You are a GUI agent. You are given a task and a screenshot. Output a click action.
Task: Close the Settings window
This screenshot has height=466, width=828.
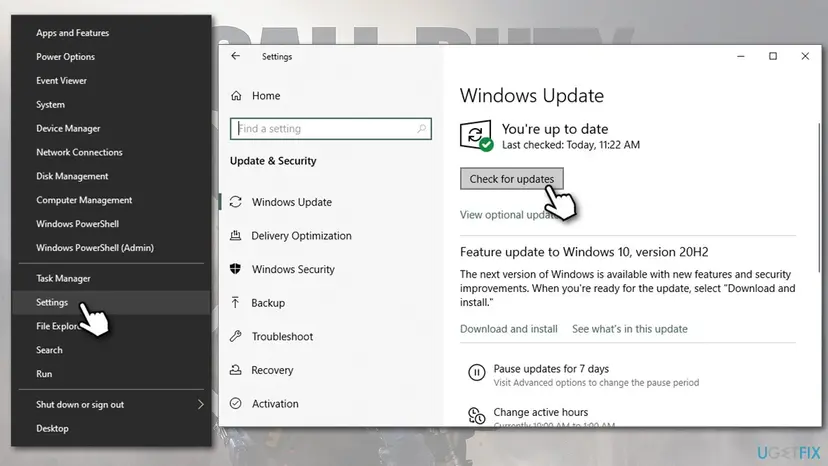(x=805, y=56)
